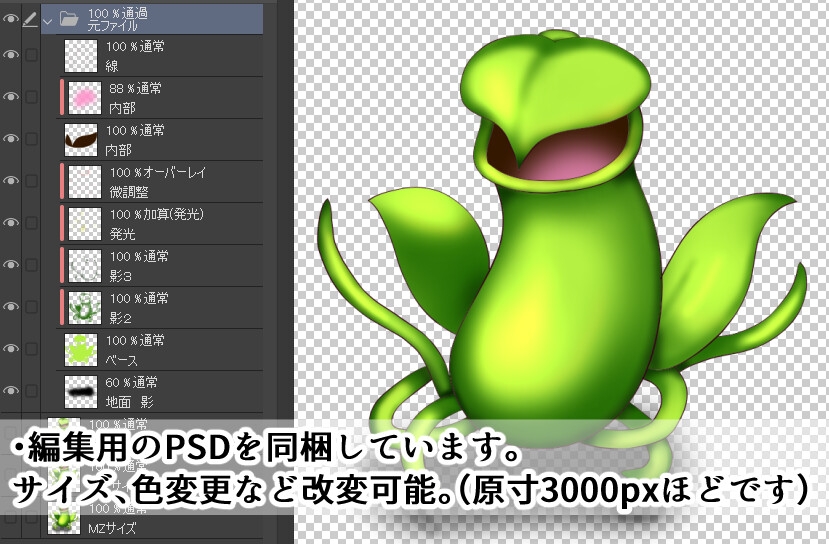This screenshot has width=829, height=544.
Task: Select the 線 layer thumbnail
Action: (81, 56)
